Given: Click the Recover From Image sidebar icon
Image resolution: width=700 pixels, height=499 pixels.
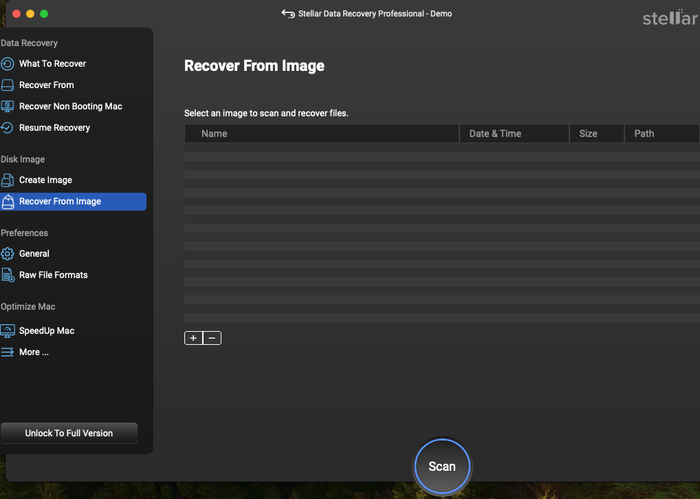Looking at the screenshot, I should [8, 202].
